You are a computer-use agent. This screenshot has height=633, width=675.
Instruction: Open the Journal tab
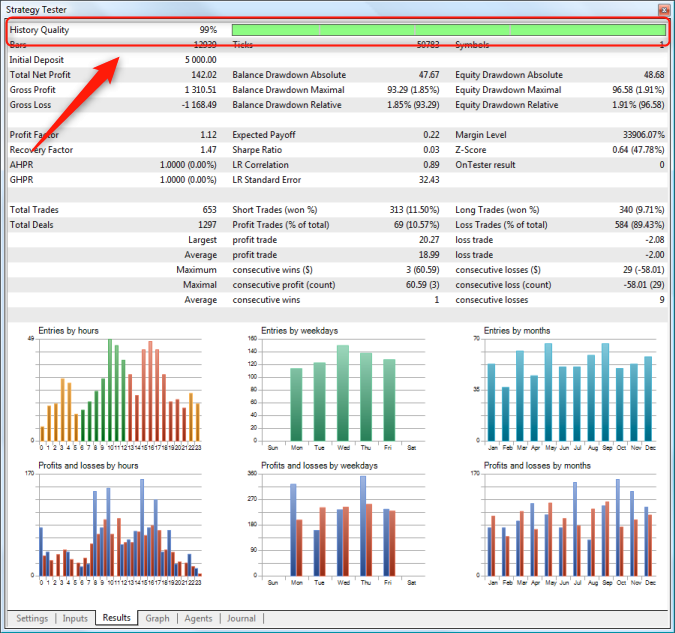coord(241,618)
